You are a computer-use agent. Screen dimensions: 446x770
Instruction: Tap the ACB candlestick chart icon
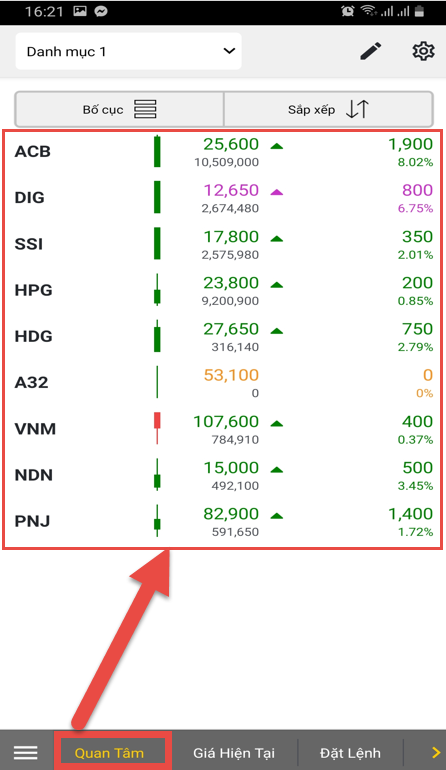click(157, 151)
